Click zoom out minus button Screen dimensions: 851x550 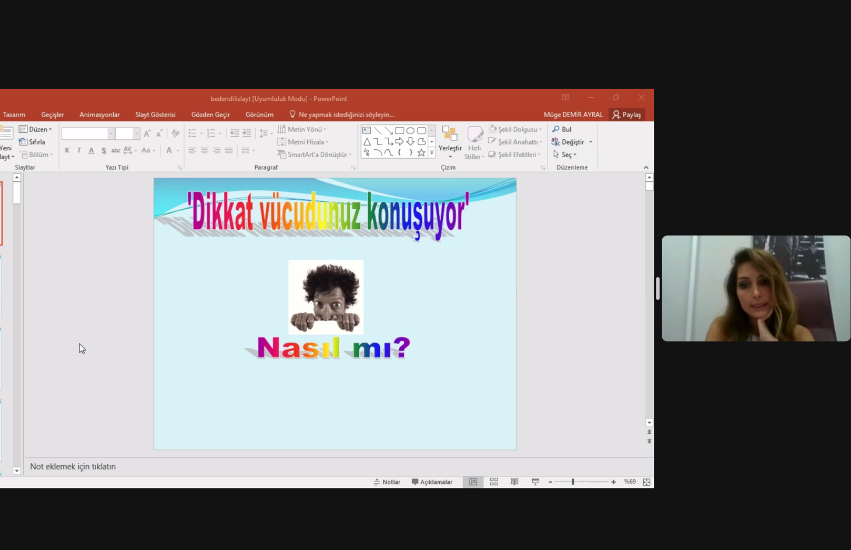coord(550,482)
